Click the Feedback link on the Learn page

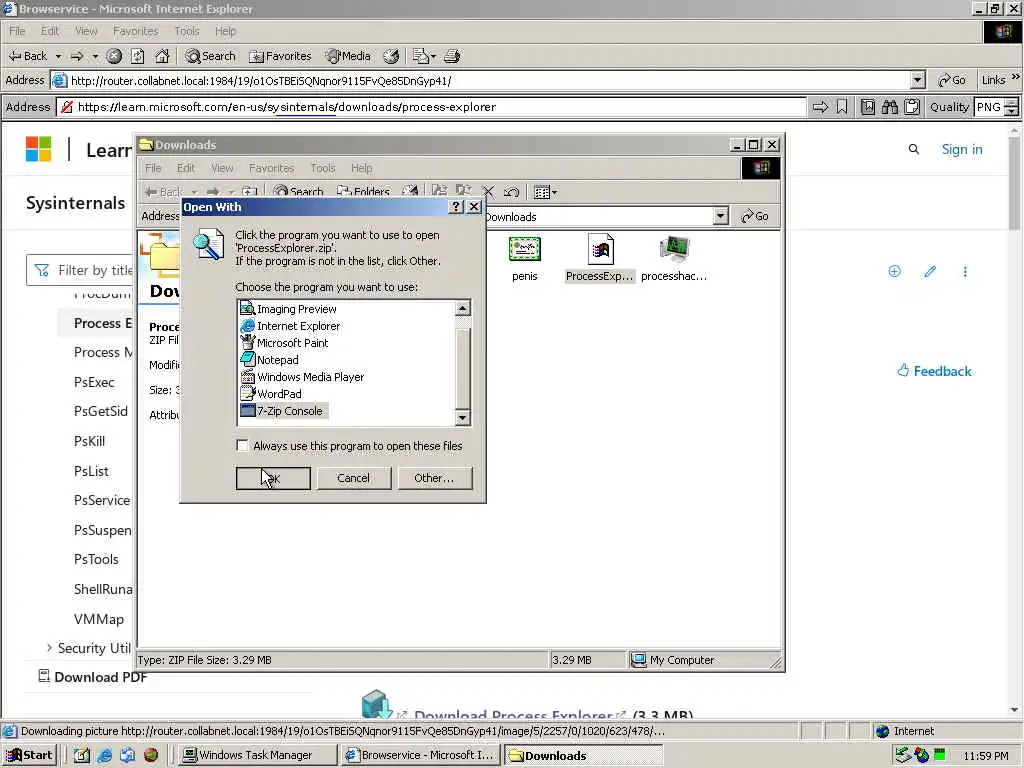(x=935, y=371)
